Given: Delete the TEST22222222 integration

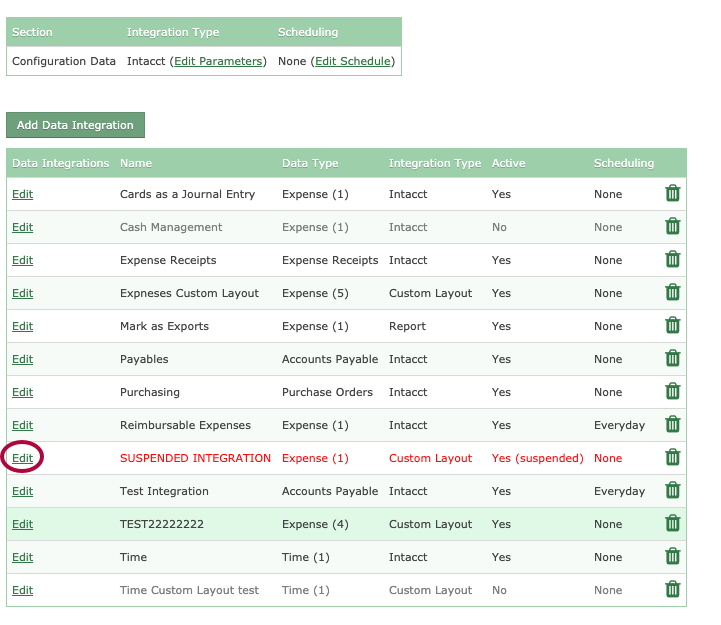Looking at the screenshot, I should pyautogui.click(x=672, y=523).
